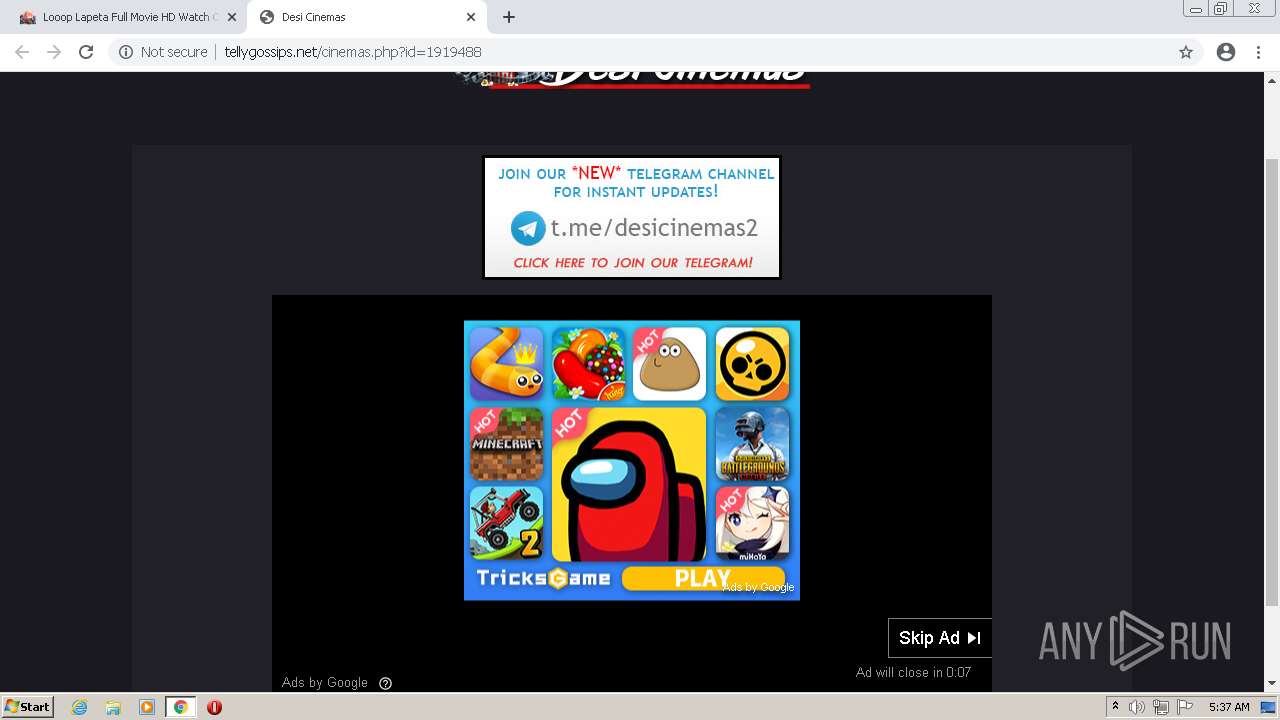Open the File Explorer taskbar icon

click(x=113, y=707)
